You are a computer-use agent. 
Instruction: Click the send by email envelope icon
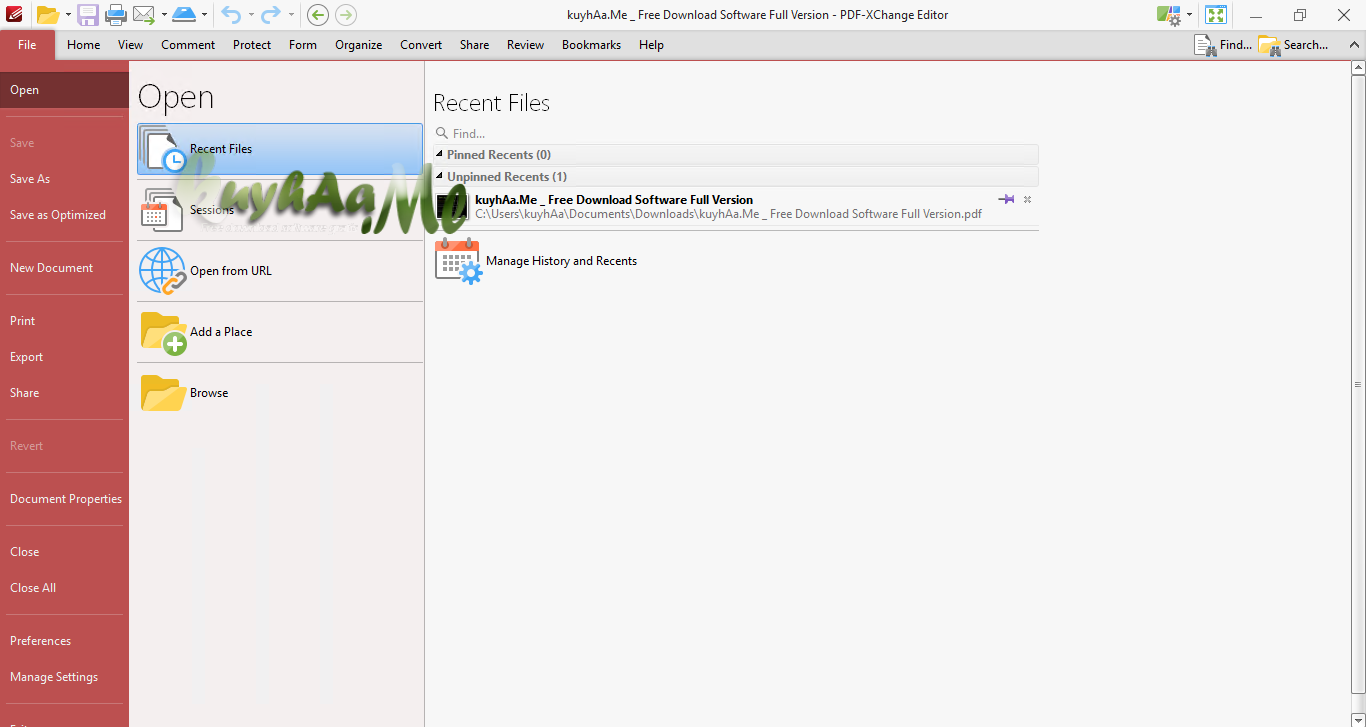tap(144, 15)
